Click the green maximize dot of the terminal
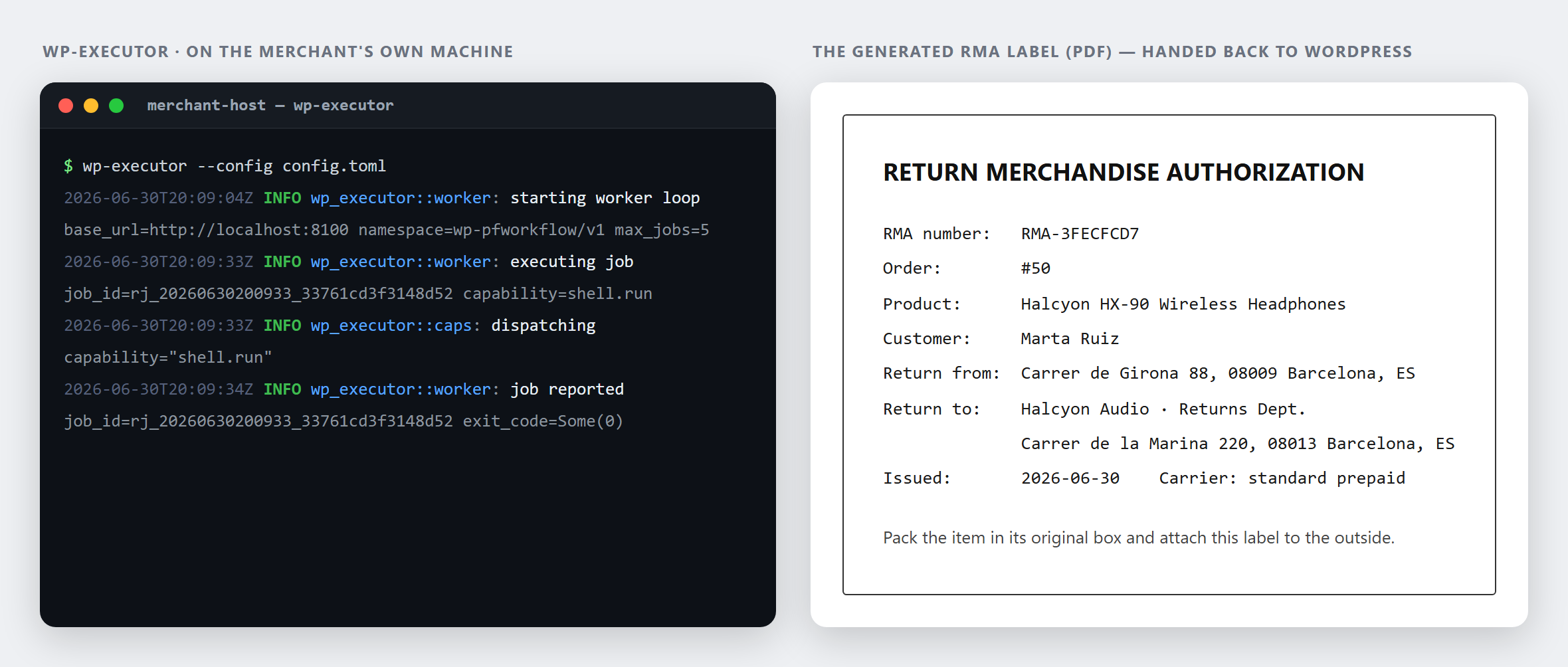Image resolution: width=1568 pixels, height=667 pixels. (x=116, y=106)
